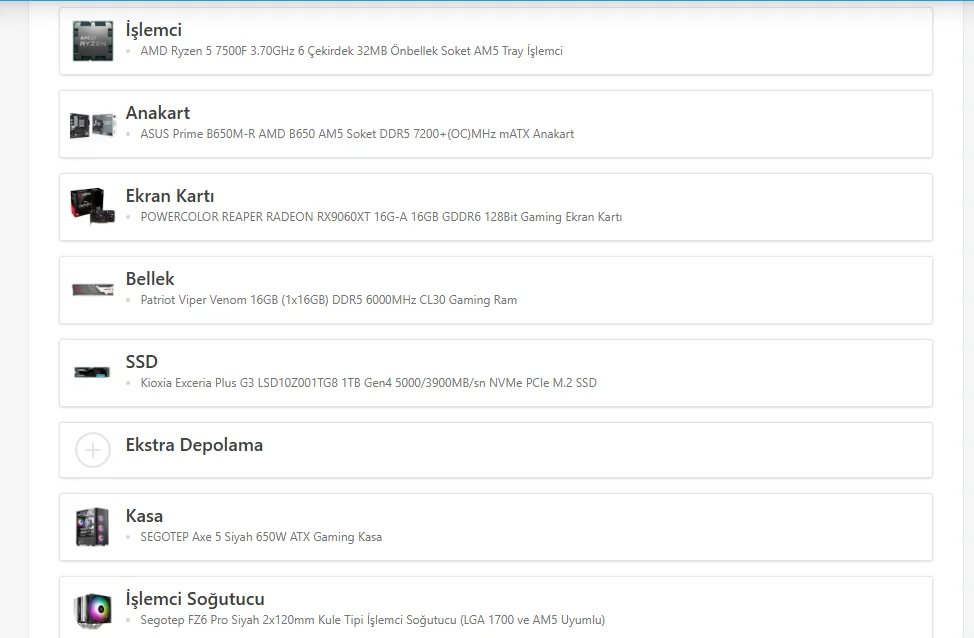Add storage via Ekstra Depolama heading
Image resolution: width=974 pixels, height=638 pixels.
194,445
